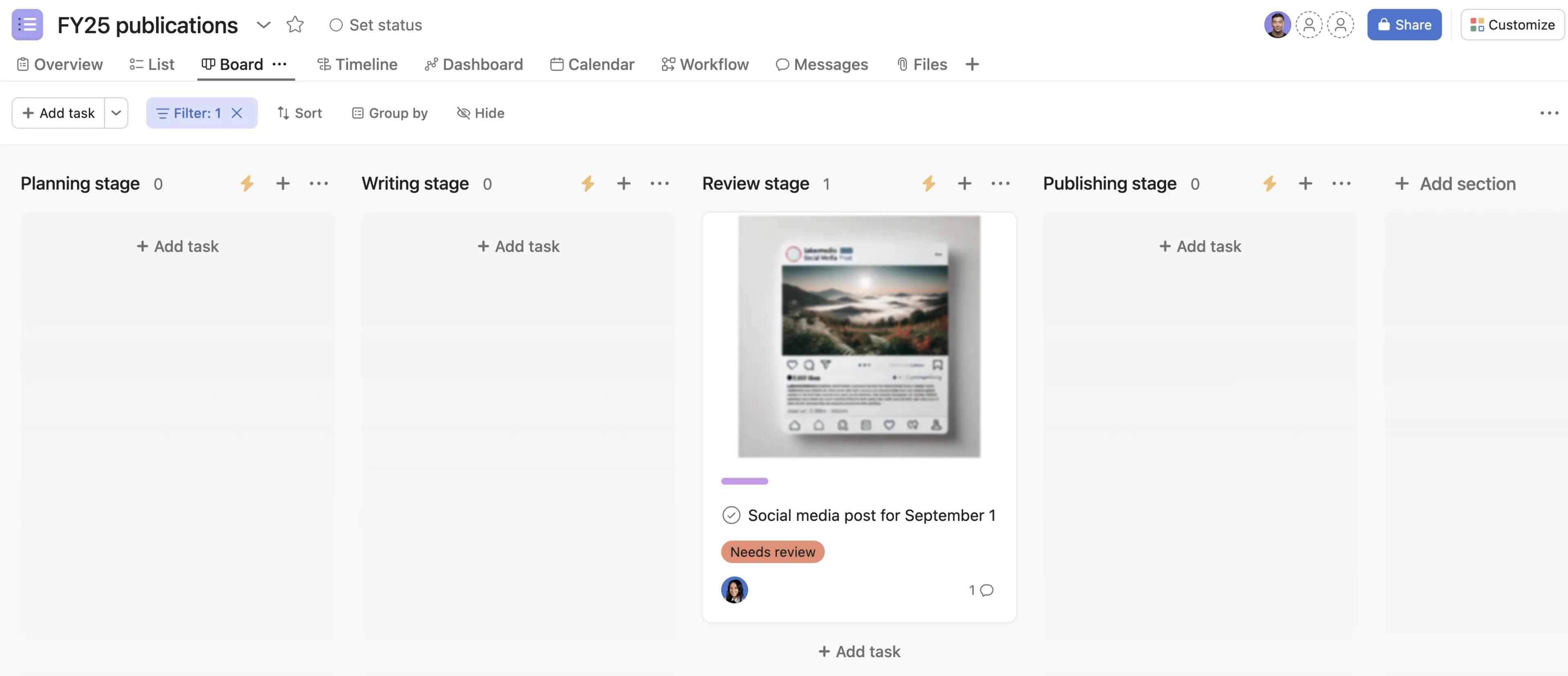Open the Group by menu
This screenshot has height=676, width=1568.
(390, 113)
